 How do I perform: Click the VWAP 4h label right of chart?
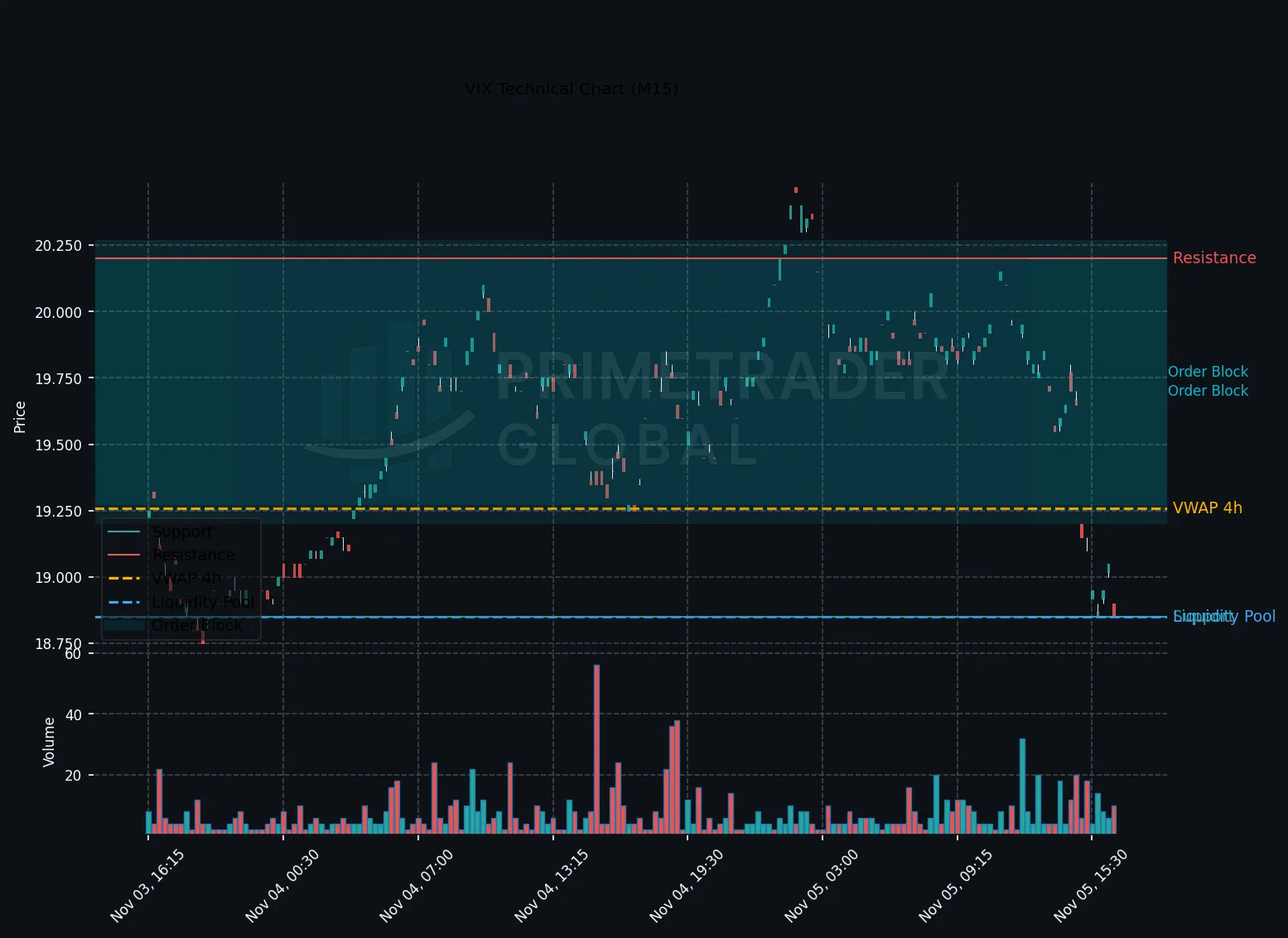point(1208,507)
